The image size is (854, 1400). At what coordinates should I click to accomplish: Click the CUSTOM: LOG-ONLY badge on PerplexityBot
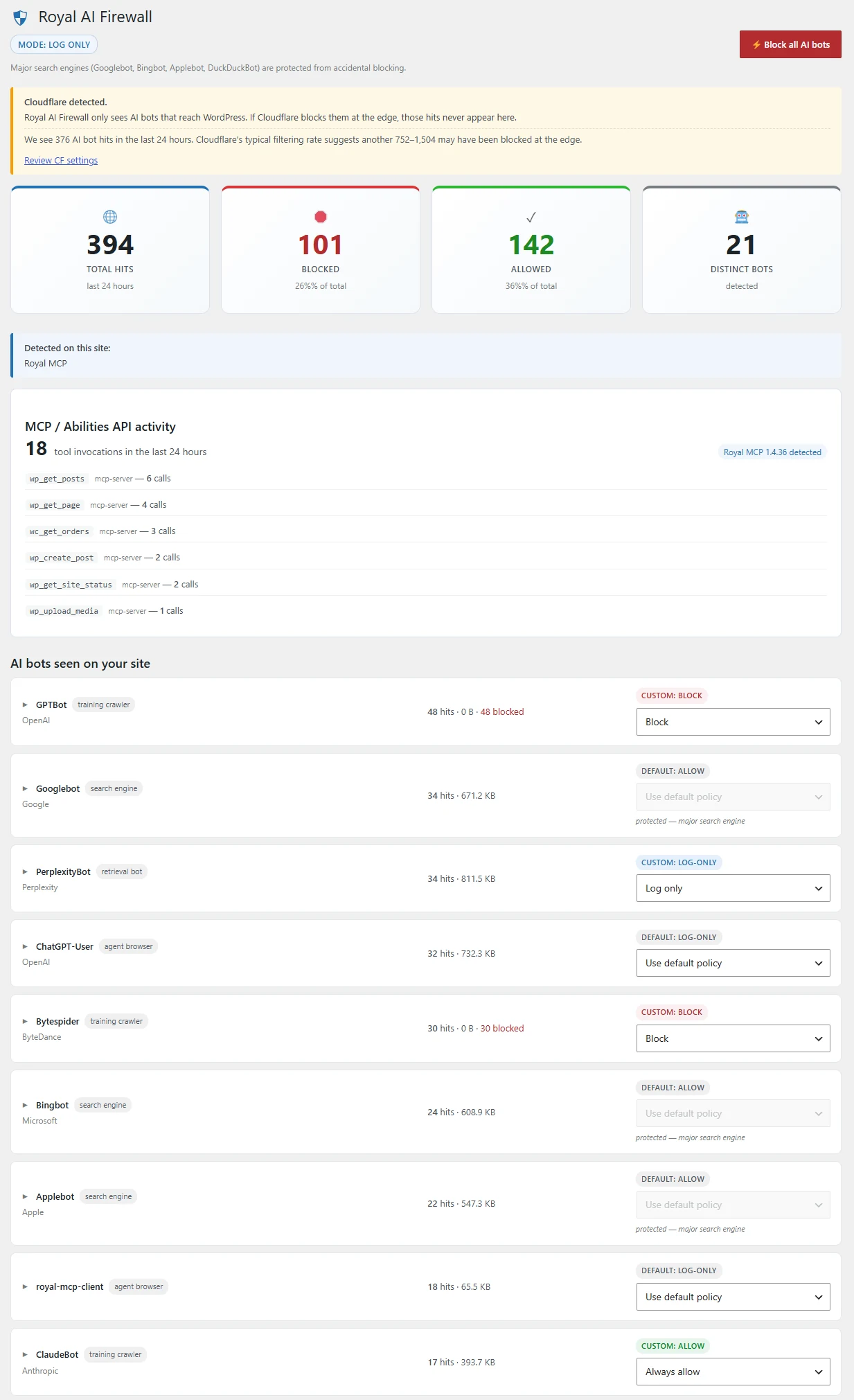tap(679, 862)
